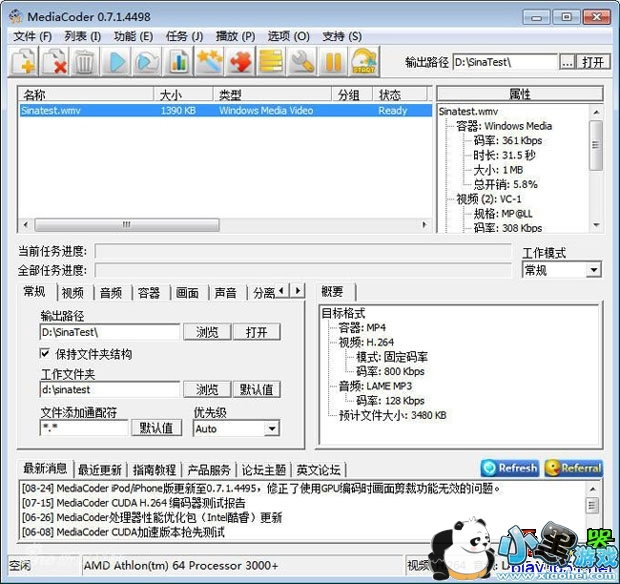Click the 文件添加通配符 input field
This screenshot has width=620, height=584.
click(84, 428)
